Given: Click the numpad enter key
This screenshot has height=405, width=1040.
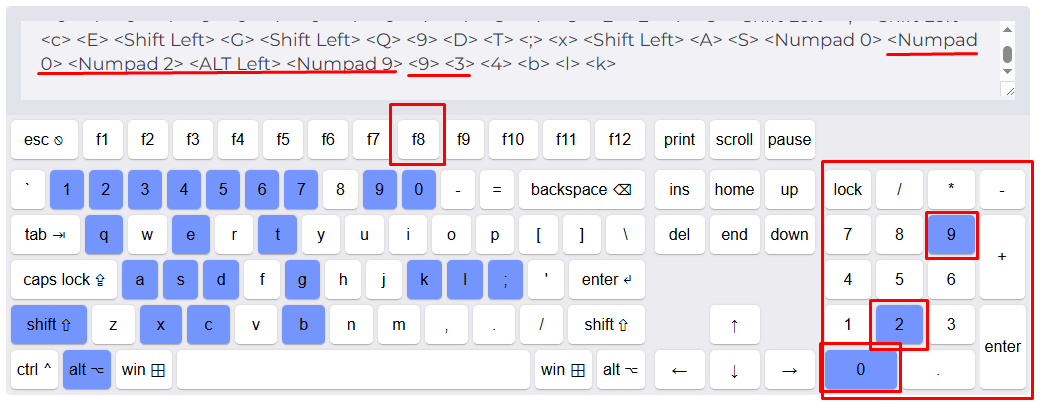Looking at the screenshot, I should [1002, 347].
